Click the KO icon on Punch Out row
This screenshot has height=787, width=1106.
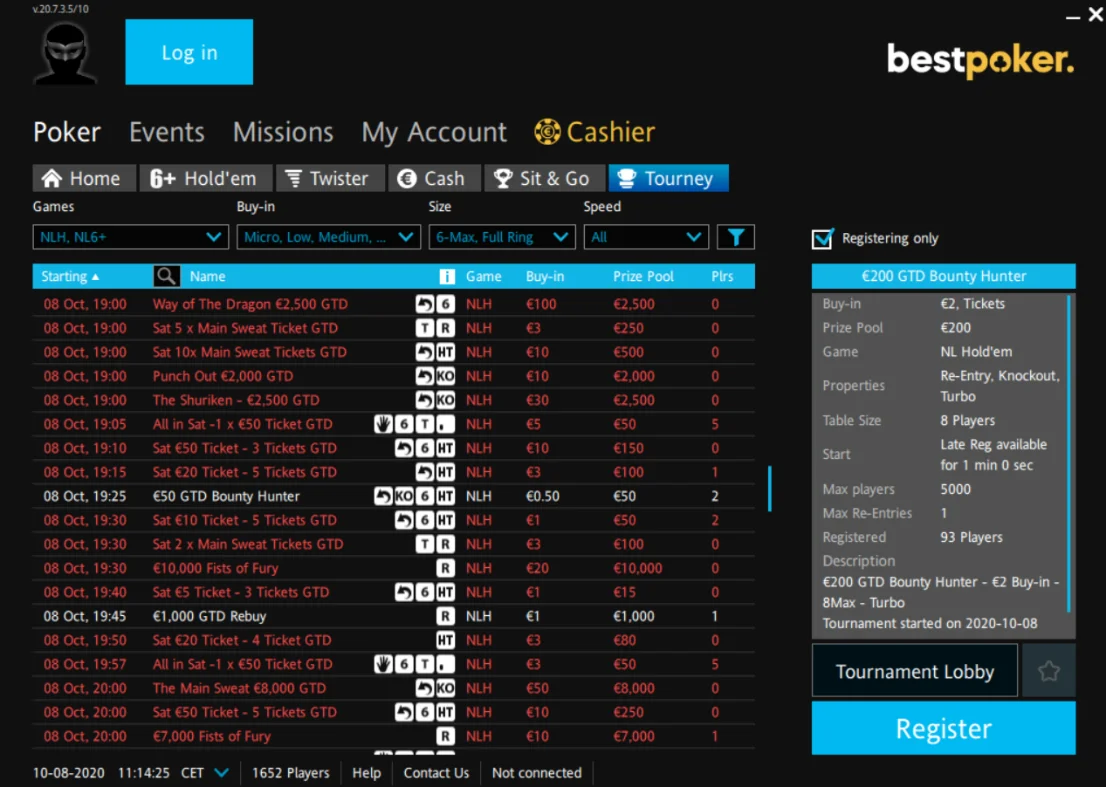[446, 377]
